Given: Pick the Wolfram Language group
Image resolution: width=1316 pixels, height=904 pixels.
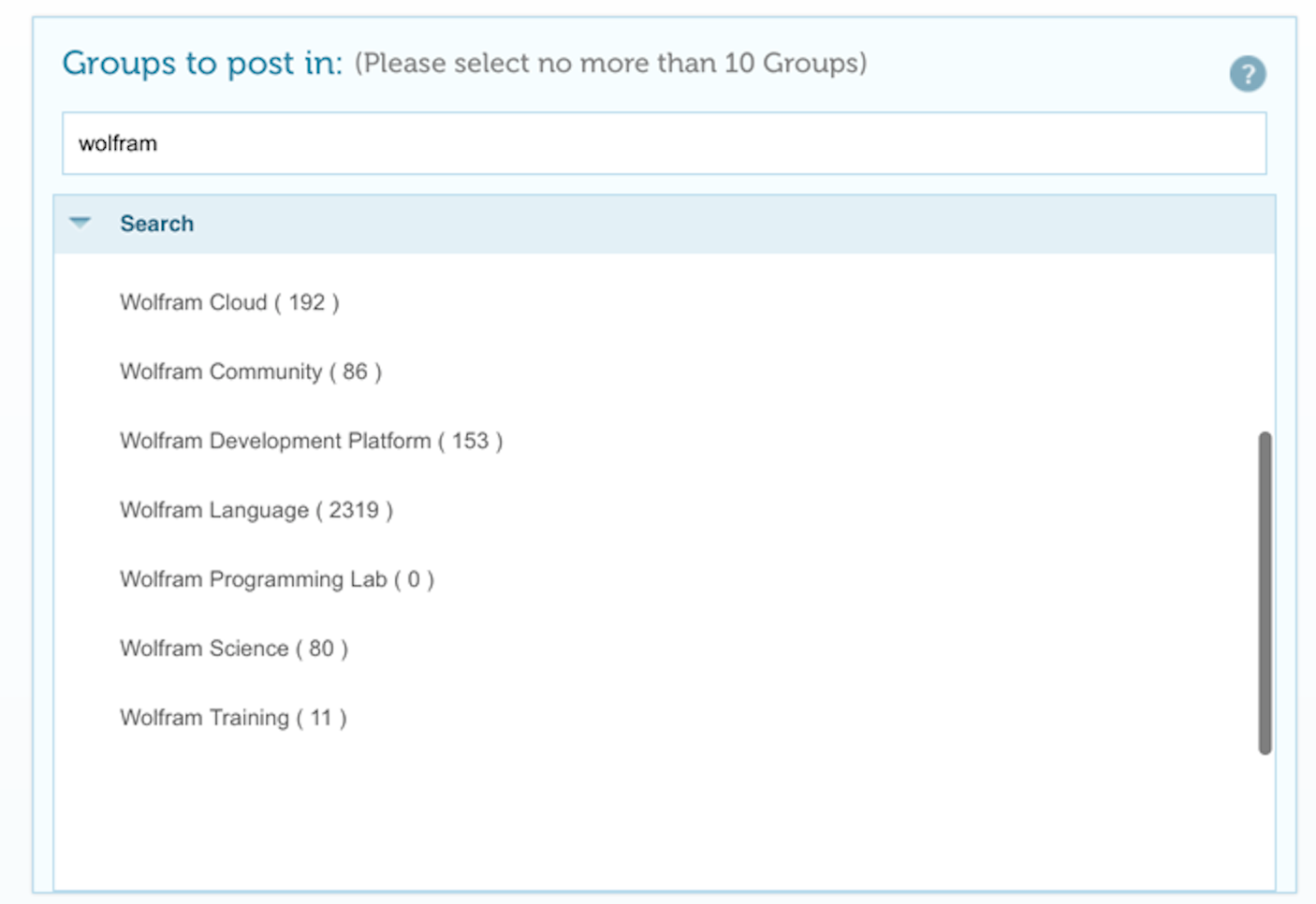Looking at the screenshot, I should click(256, 510).
